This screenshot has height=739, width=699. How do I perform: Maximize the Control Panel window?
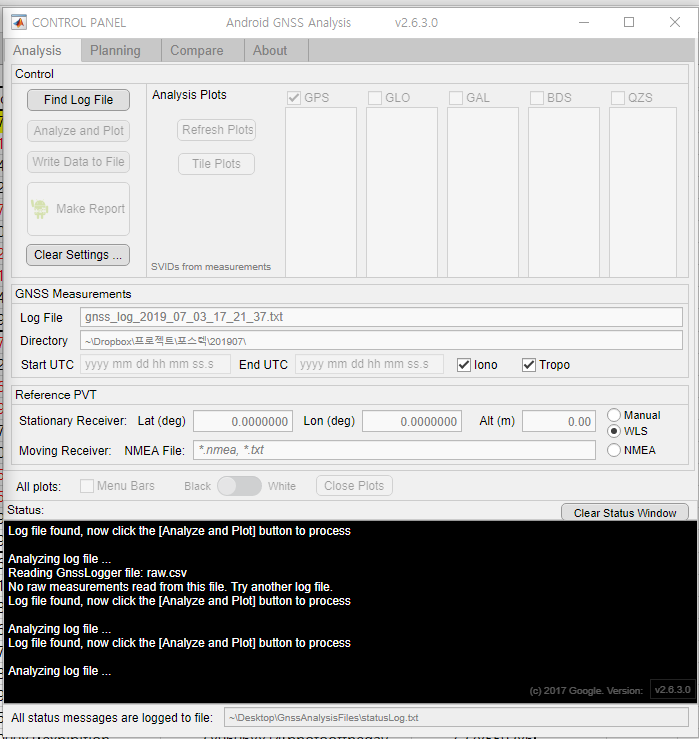coord(629,22)
